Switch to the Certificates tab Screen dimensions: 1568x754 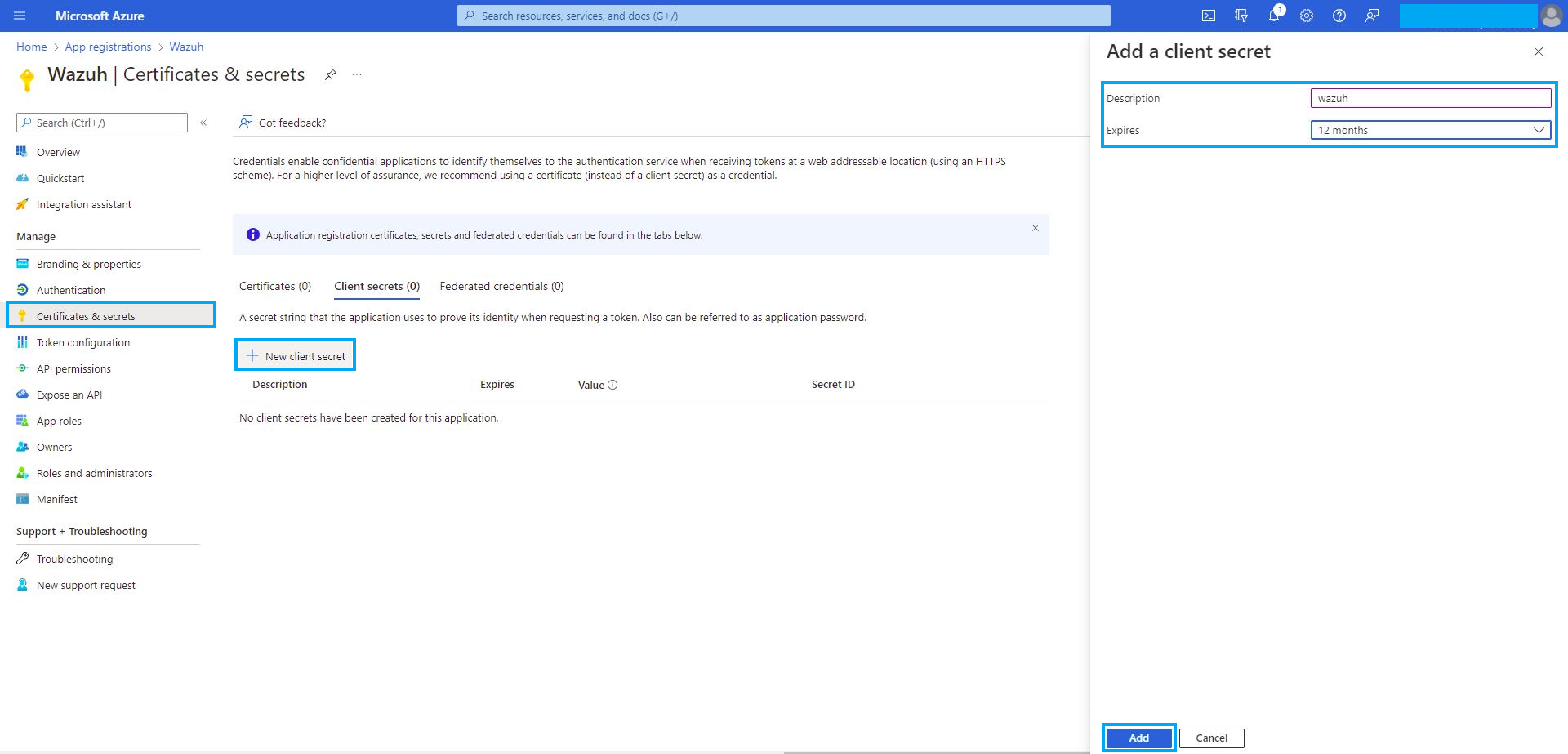(274, 286)
